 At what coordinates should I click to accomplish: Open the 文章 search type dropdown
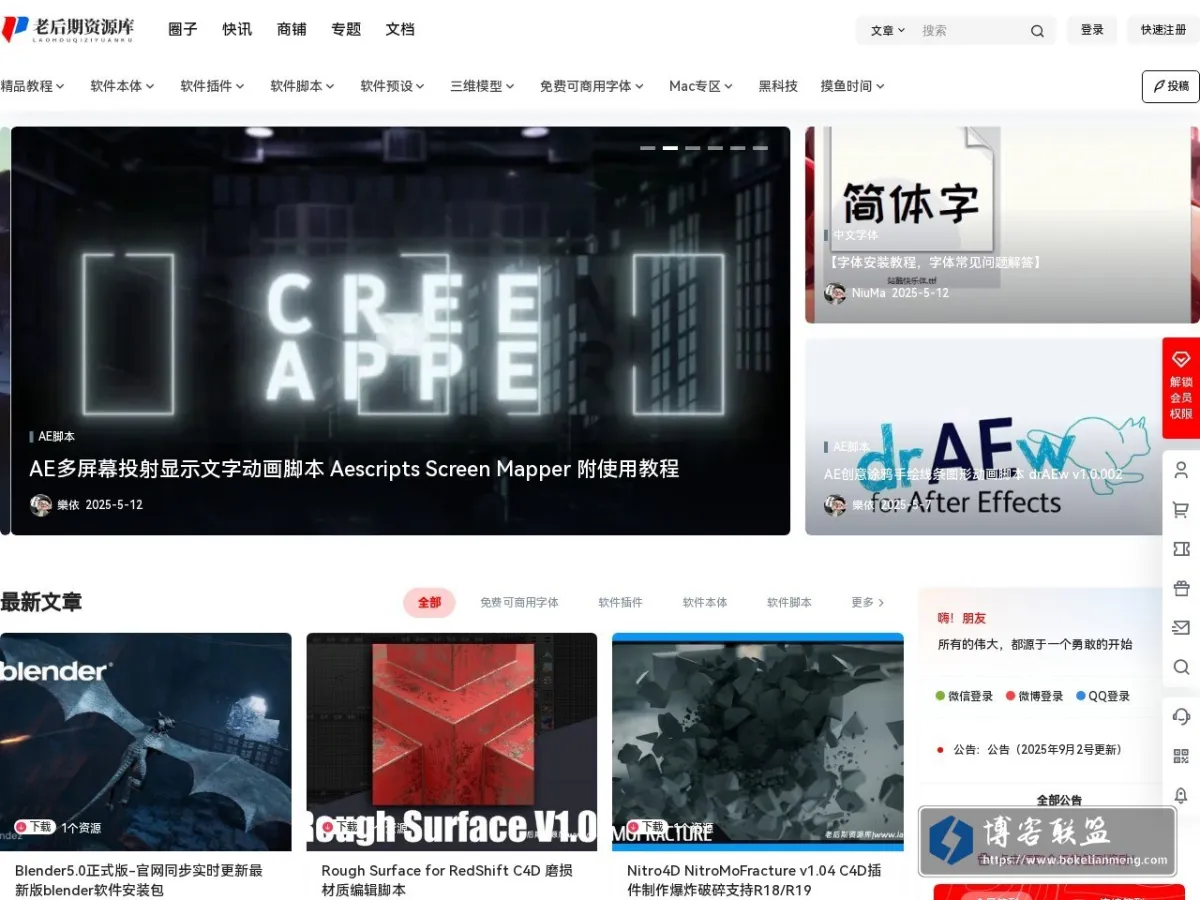click(887, 31)
